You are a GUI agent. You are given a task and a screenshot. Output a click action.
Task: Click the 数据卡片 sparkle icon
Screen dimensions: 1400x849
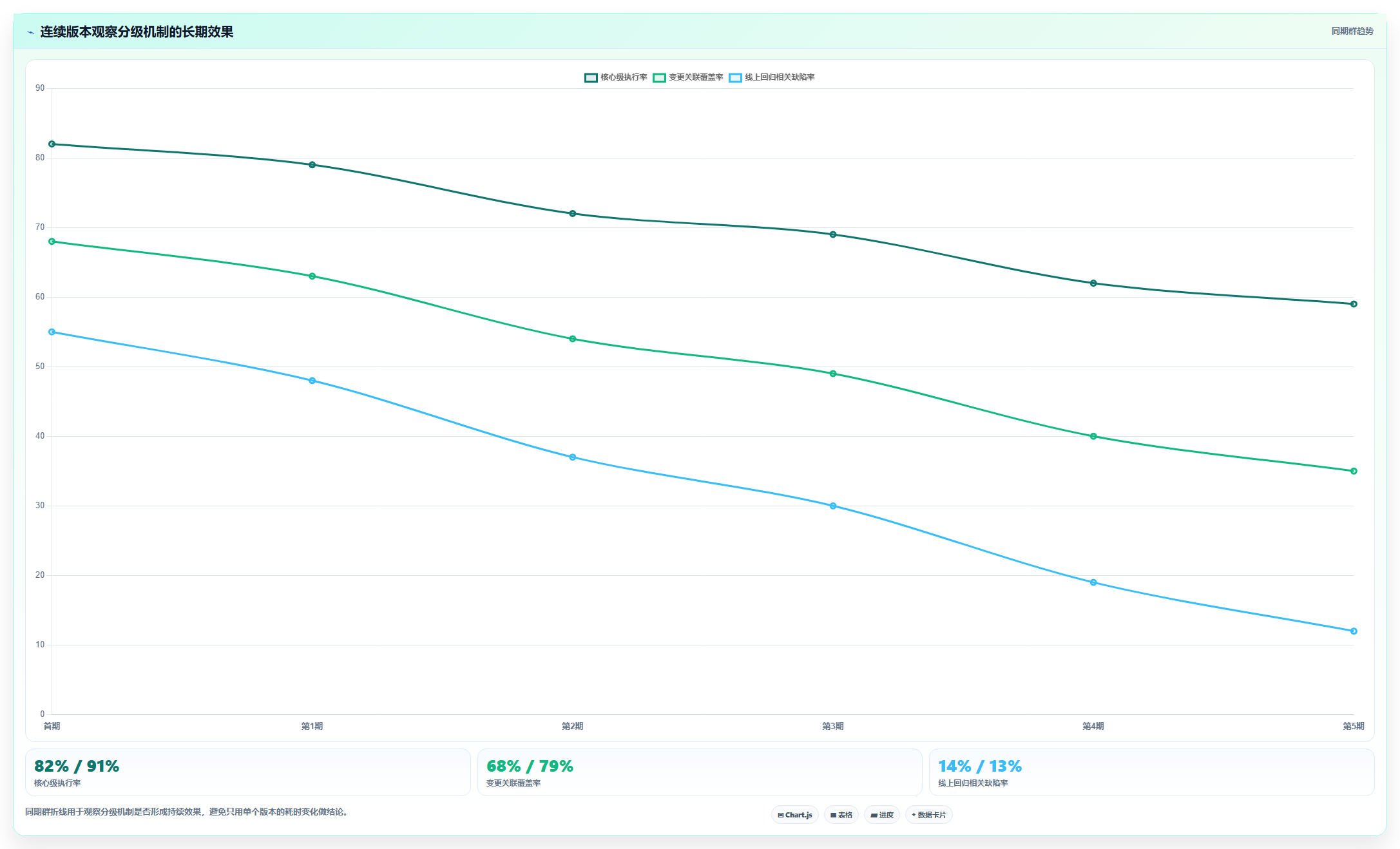pyautogui.click(x=914, y=815)
